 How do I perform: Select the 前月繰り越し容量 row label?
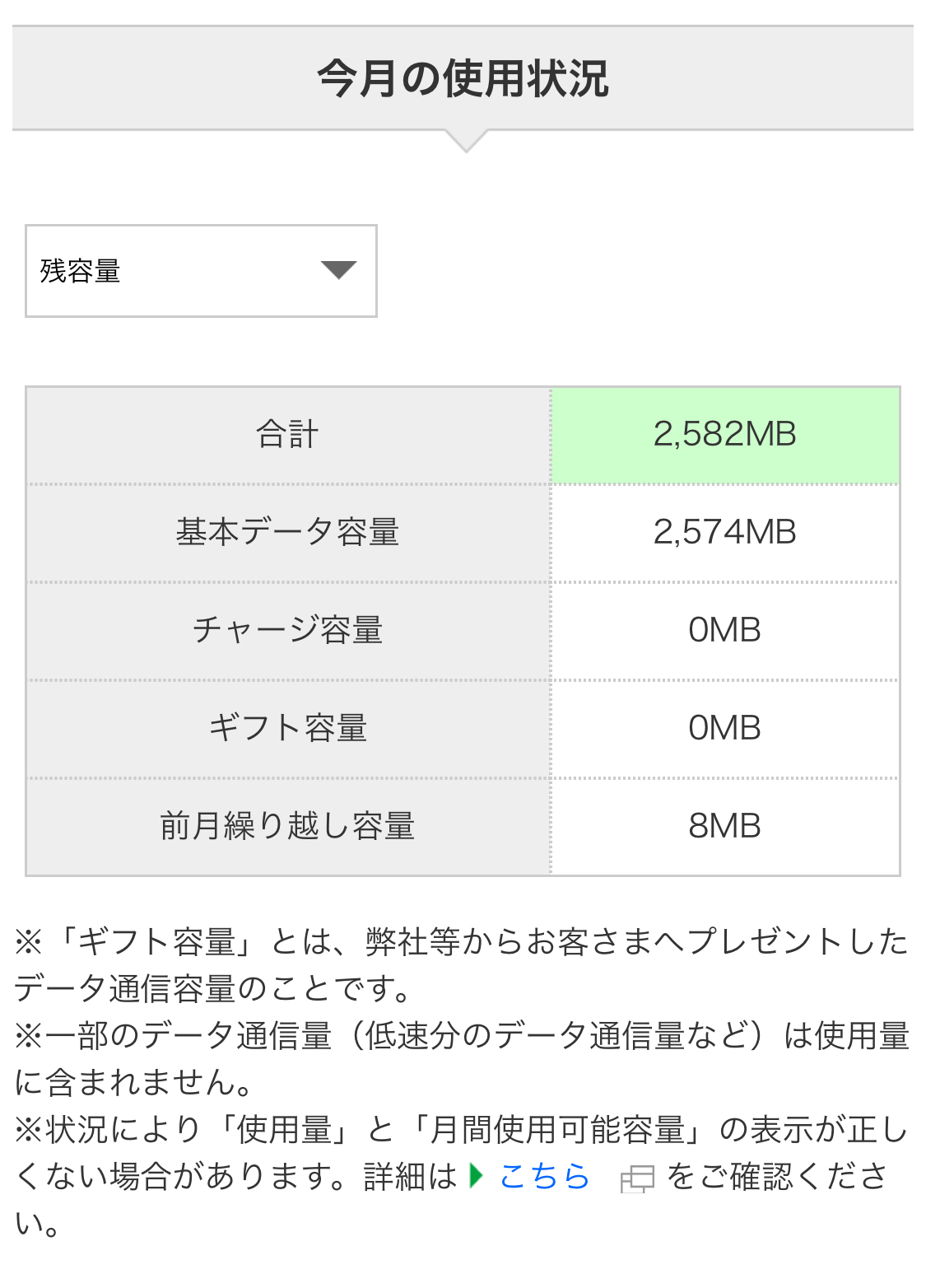point(288,826)
